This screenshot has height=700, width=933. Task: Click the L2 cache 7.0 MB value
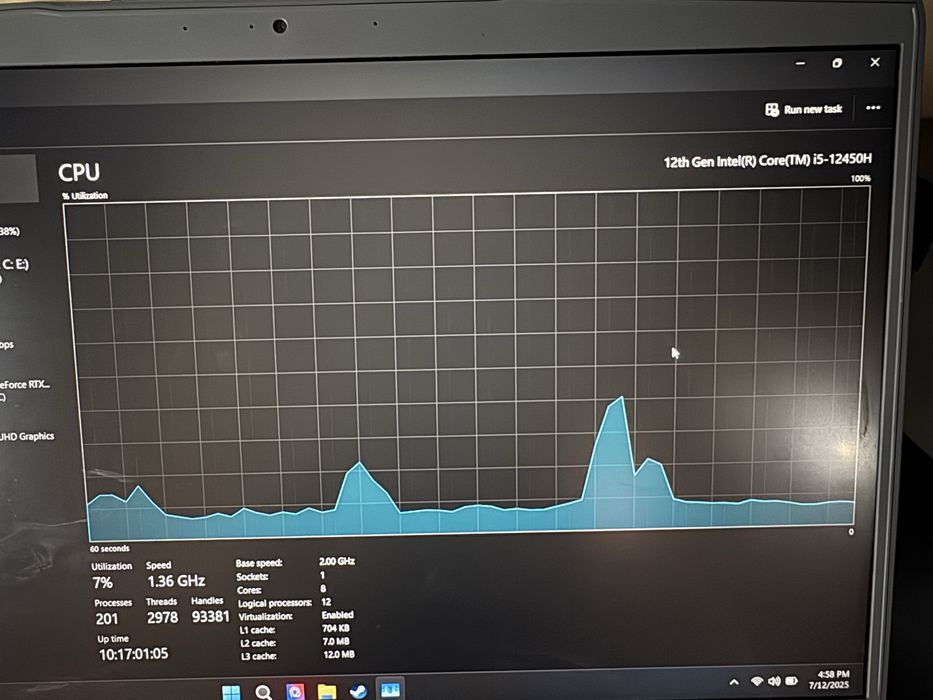[x=336, y=641]
